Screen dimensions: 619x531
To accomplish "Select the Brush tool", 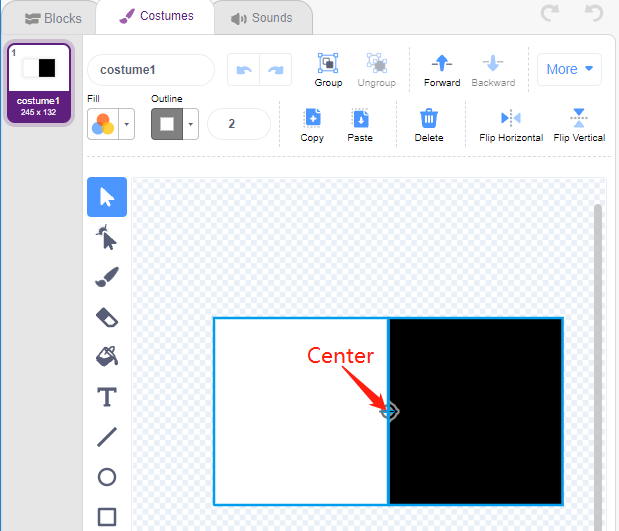I will 107,277.
